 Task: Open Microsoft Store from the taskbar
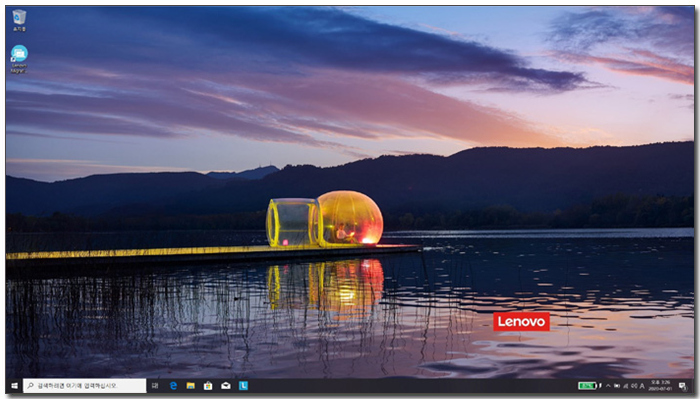[208, 385]
